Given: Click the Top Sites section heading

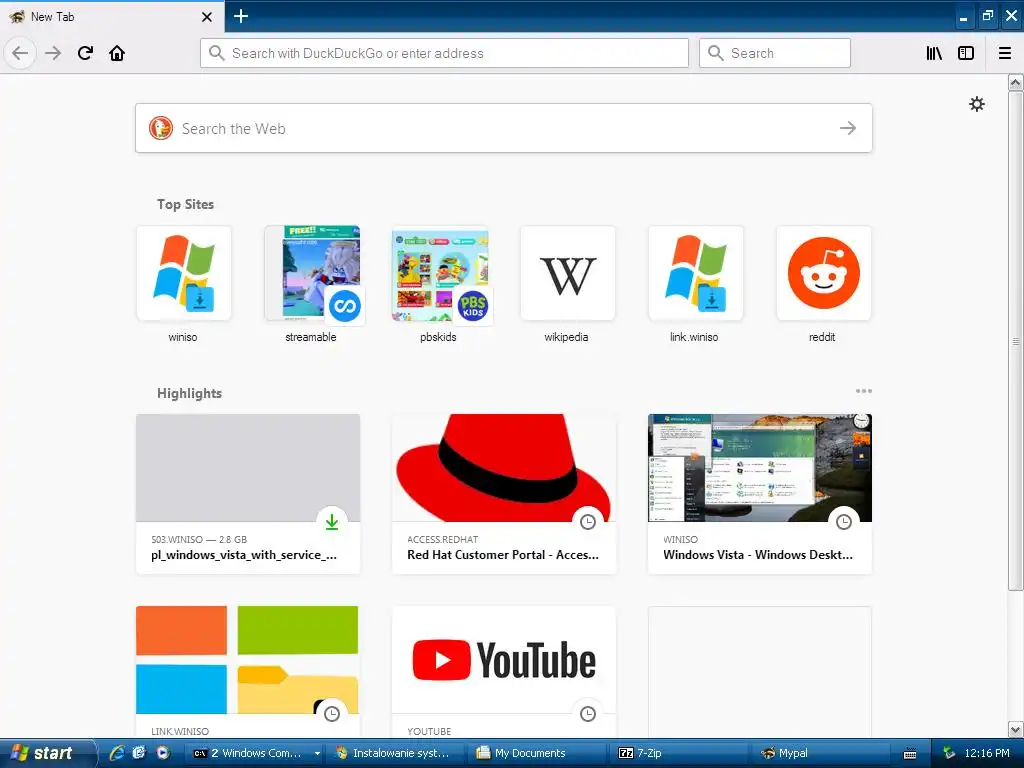Looking at the screenshot, I should pyautogui.click(x=185, y=204).
